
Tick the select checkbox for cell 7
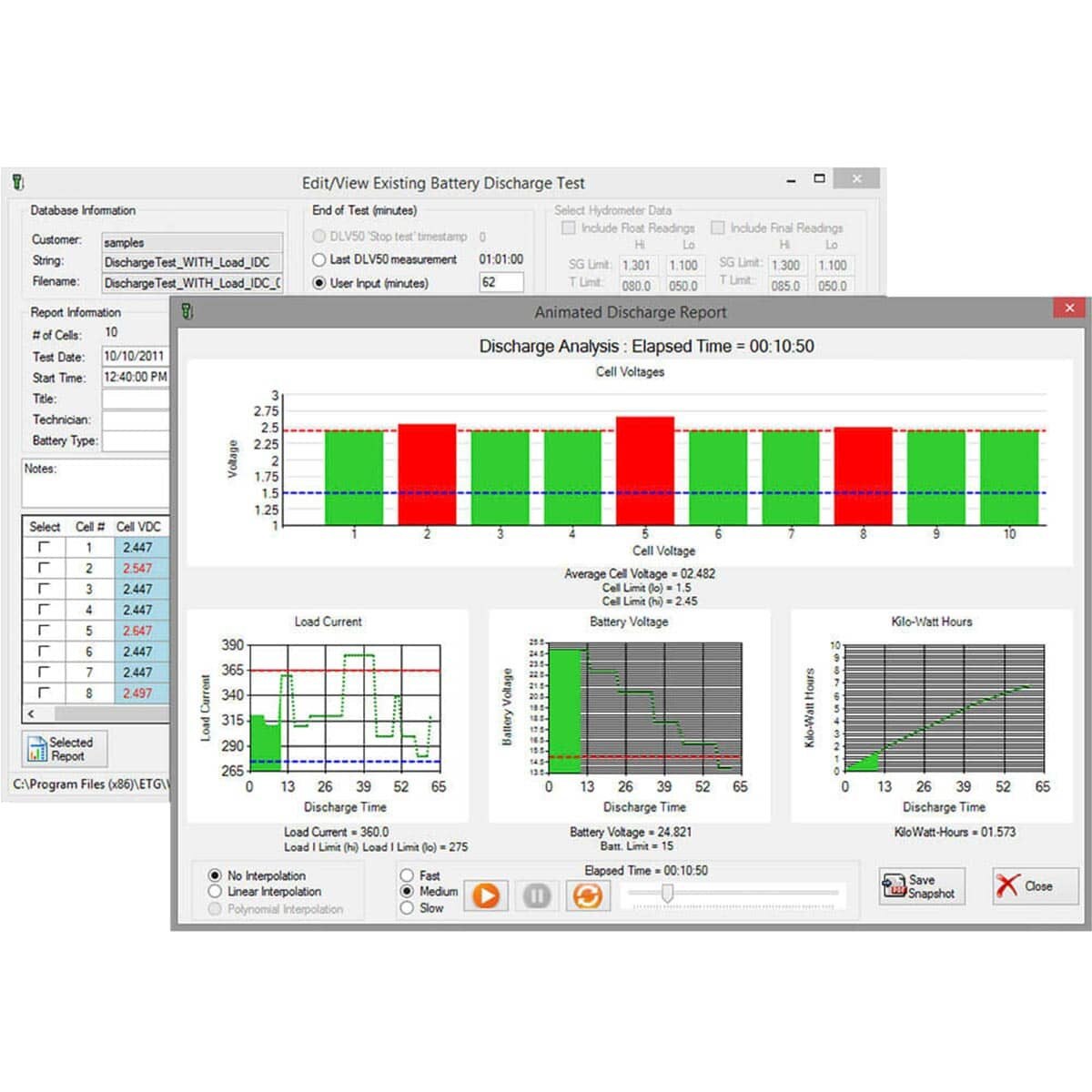point(44,672)
